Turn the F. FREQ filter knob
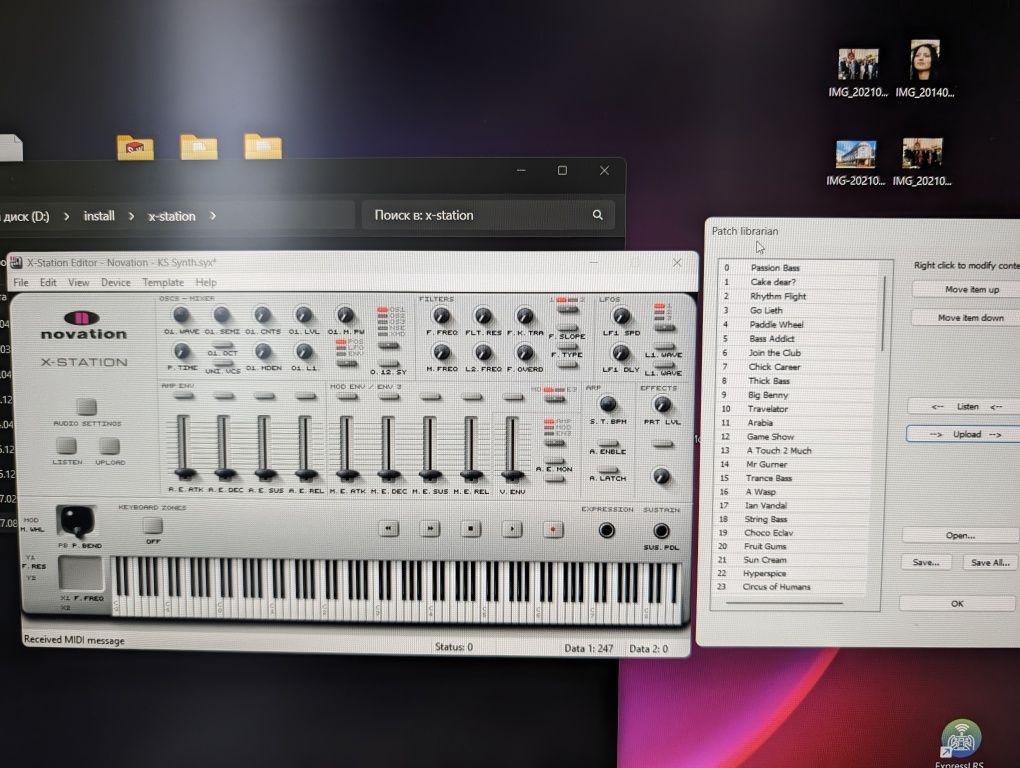The image size is (1020, 768). pyautogui.click(x=442, y=317)
